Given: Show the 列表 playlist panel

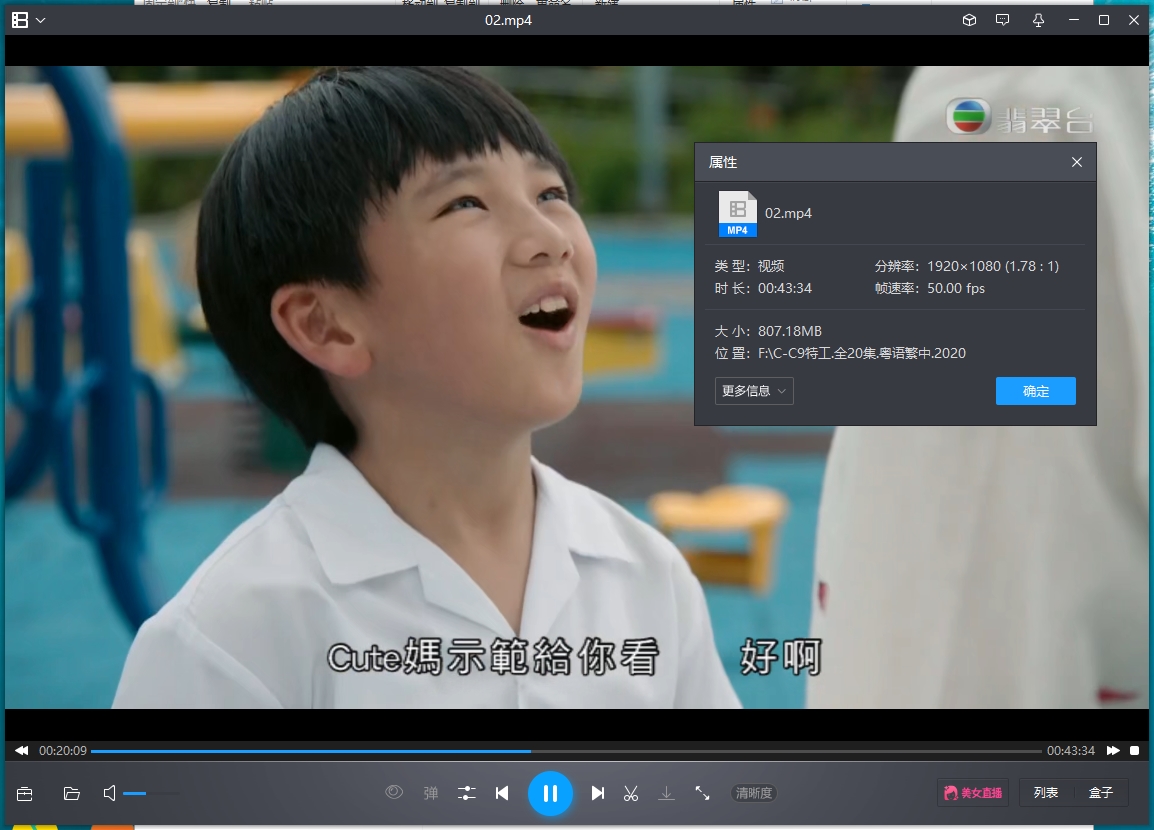Looking at the screenshot, I should (1046, 793).
